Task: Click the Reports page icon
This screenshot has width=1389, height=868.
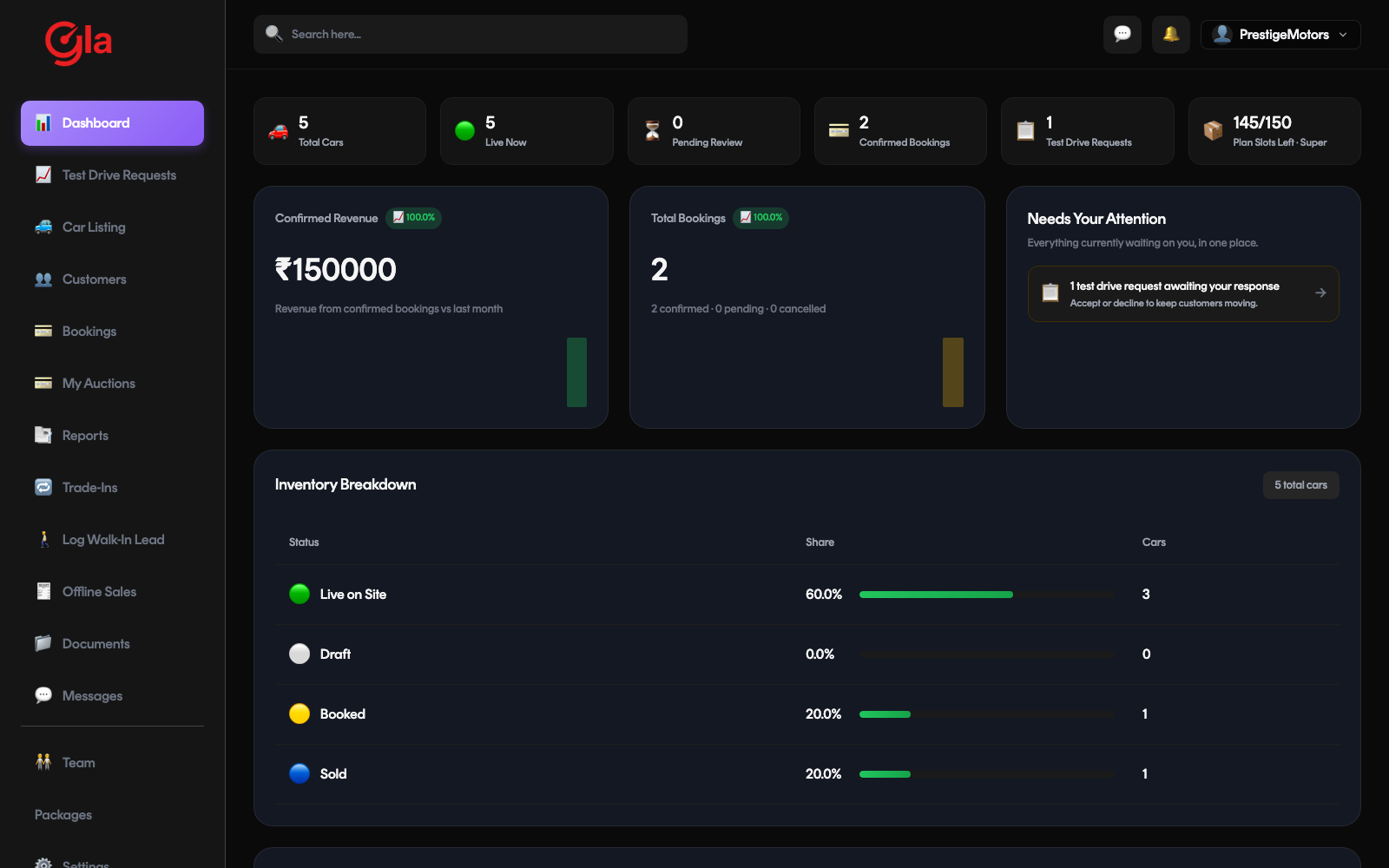Action: point(43,436)
